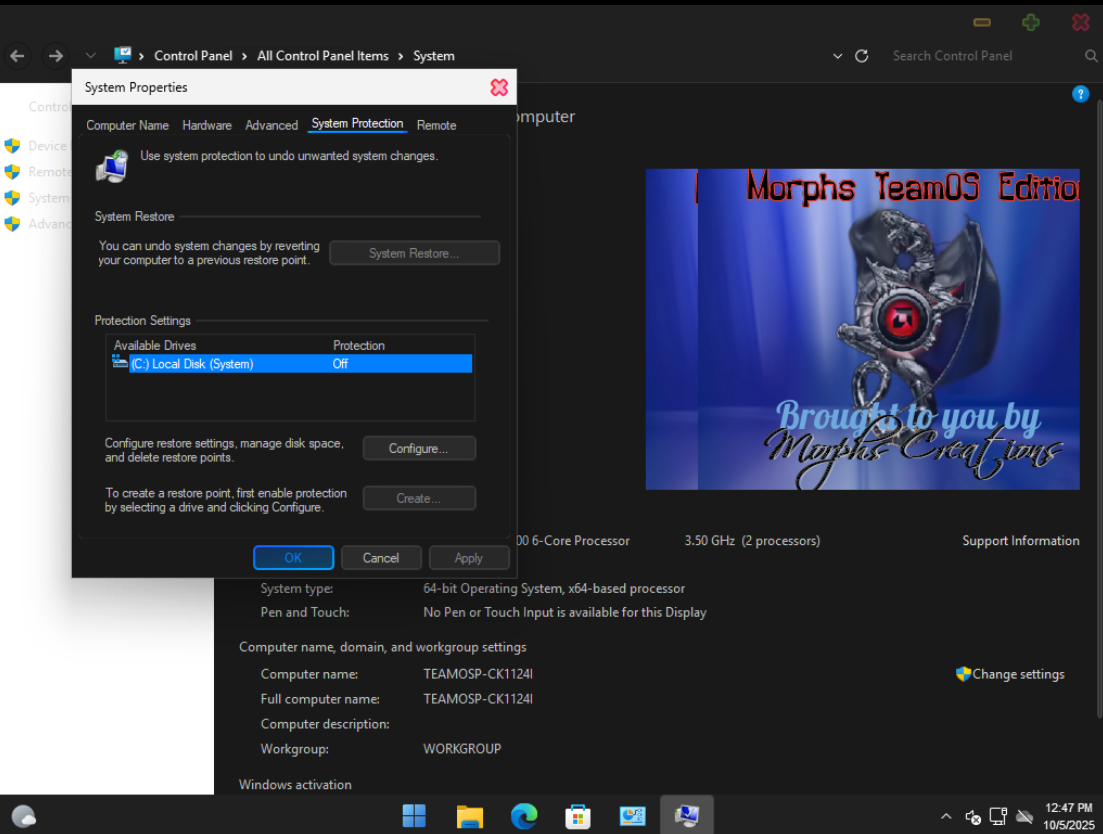Open Microsoft Store from the taskbar

pyautogui.click(x=578, y=816)
